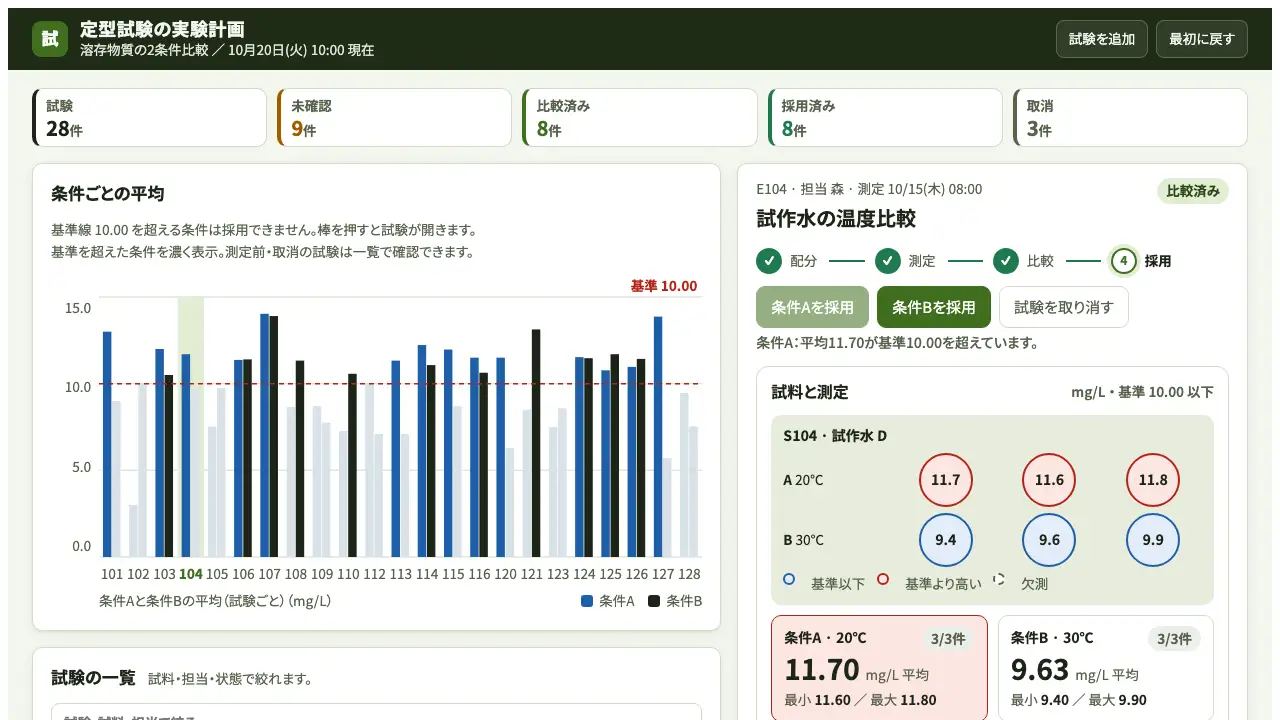The image size is (1280, 720).
Task: Click the 基準 10.00 red label
Action: (664, 286)
